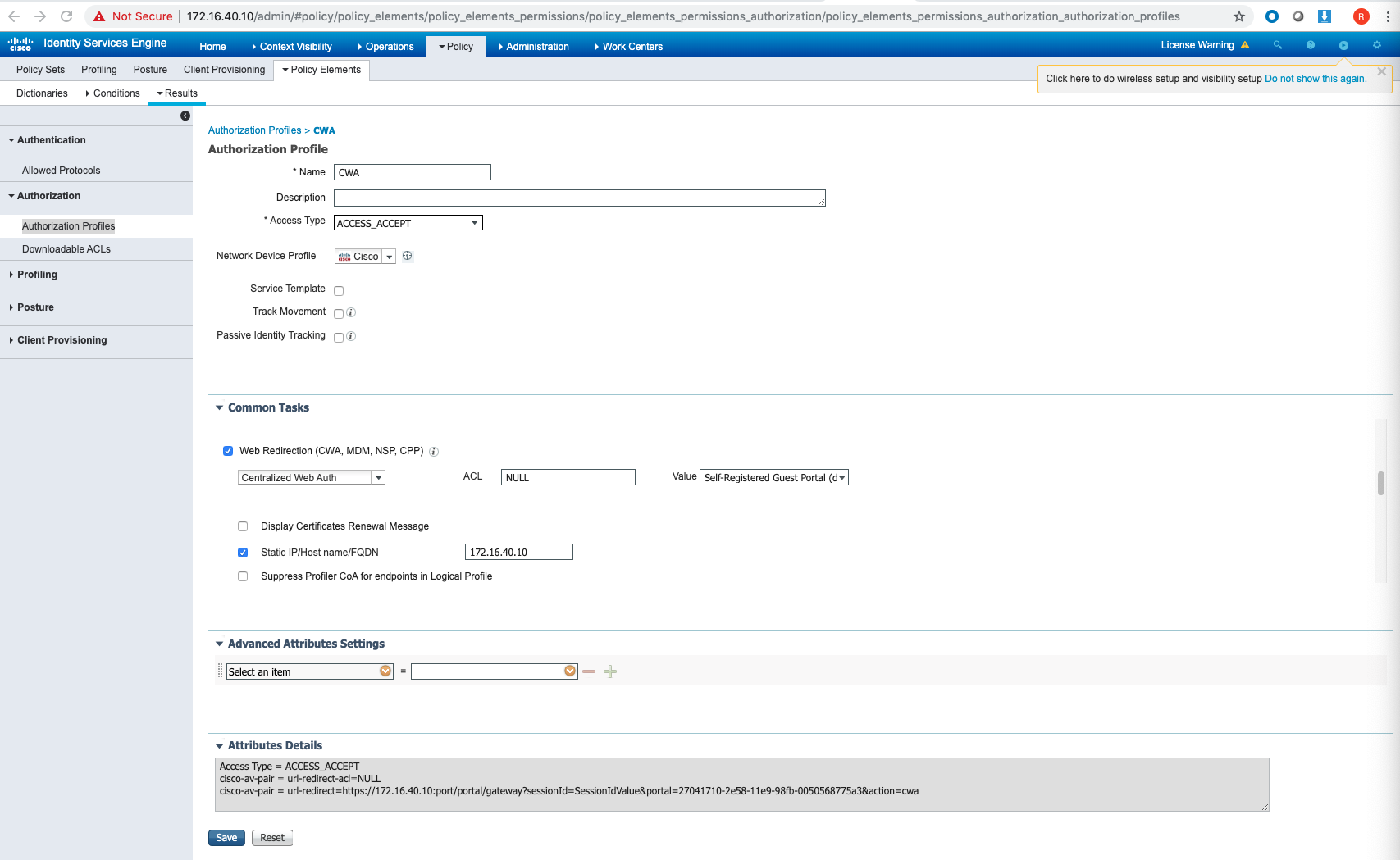Image resolution: width=1400 pixels, height=860 pixels.
Task: Collapse the Common Tasks section
Action: (219, 407)
